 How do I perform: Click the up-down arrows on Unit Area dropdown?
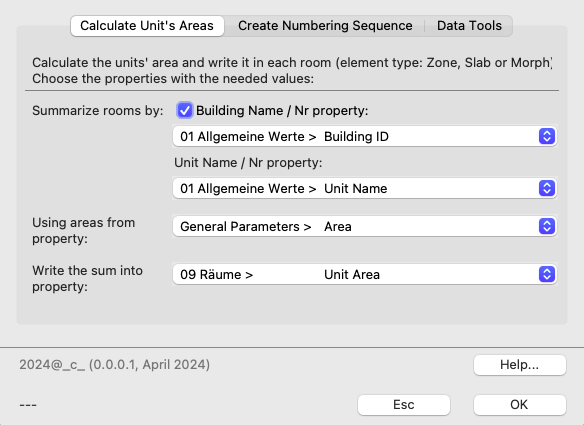coord(547,275)
